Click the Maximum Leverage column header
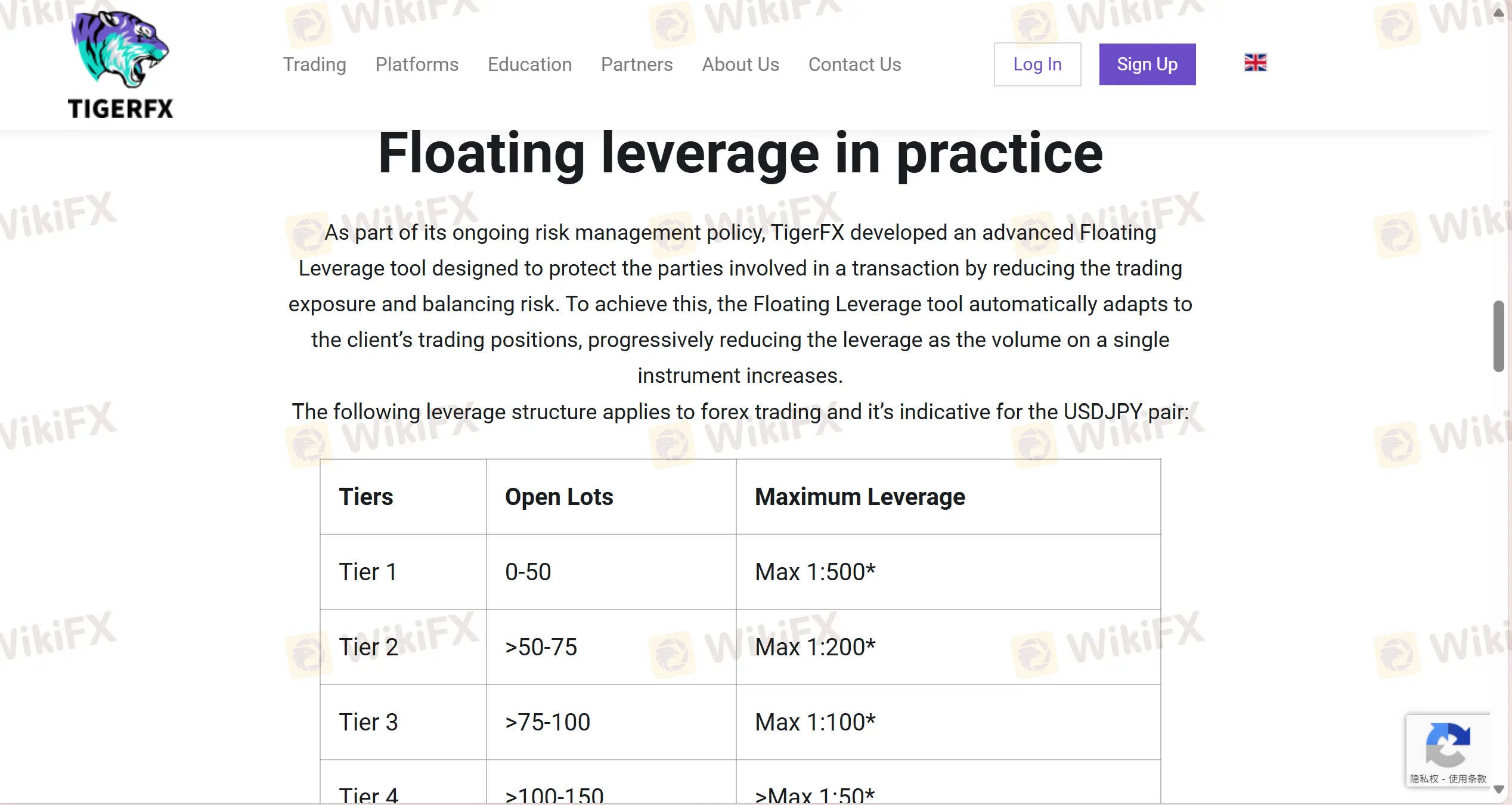 (859, 497)
